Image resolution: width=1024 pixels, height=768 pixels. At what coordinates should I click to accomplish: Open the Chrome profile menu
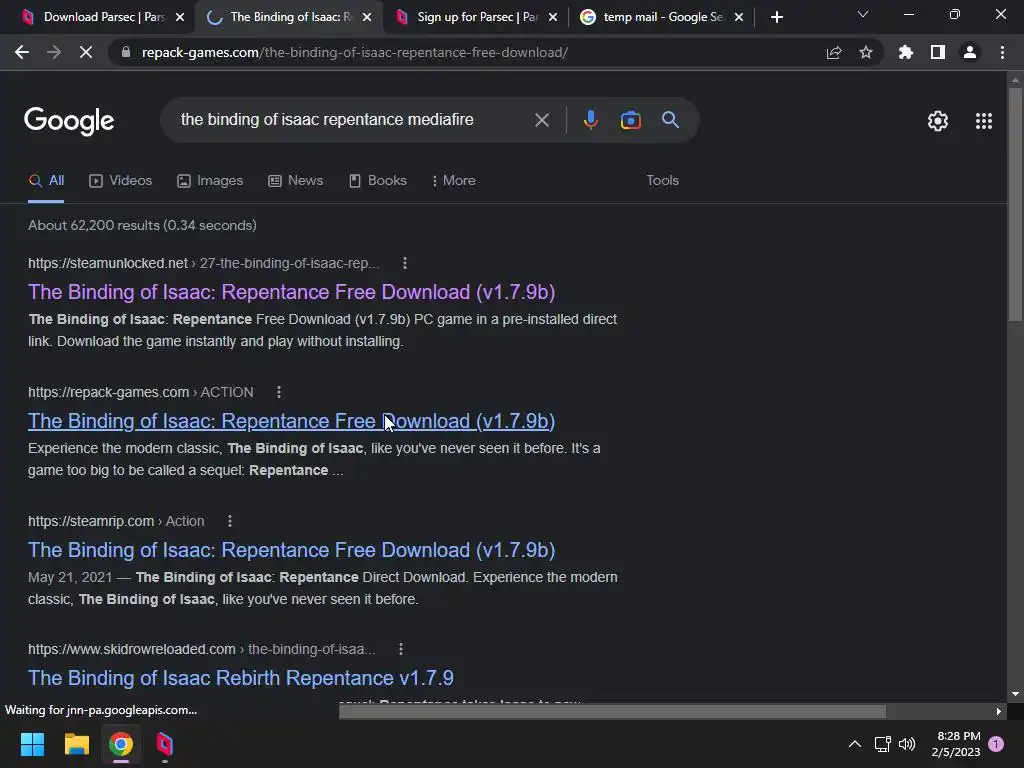coord(970,52)
